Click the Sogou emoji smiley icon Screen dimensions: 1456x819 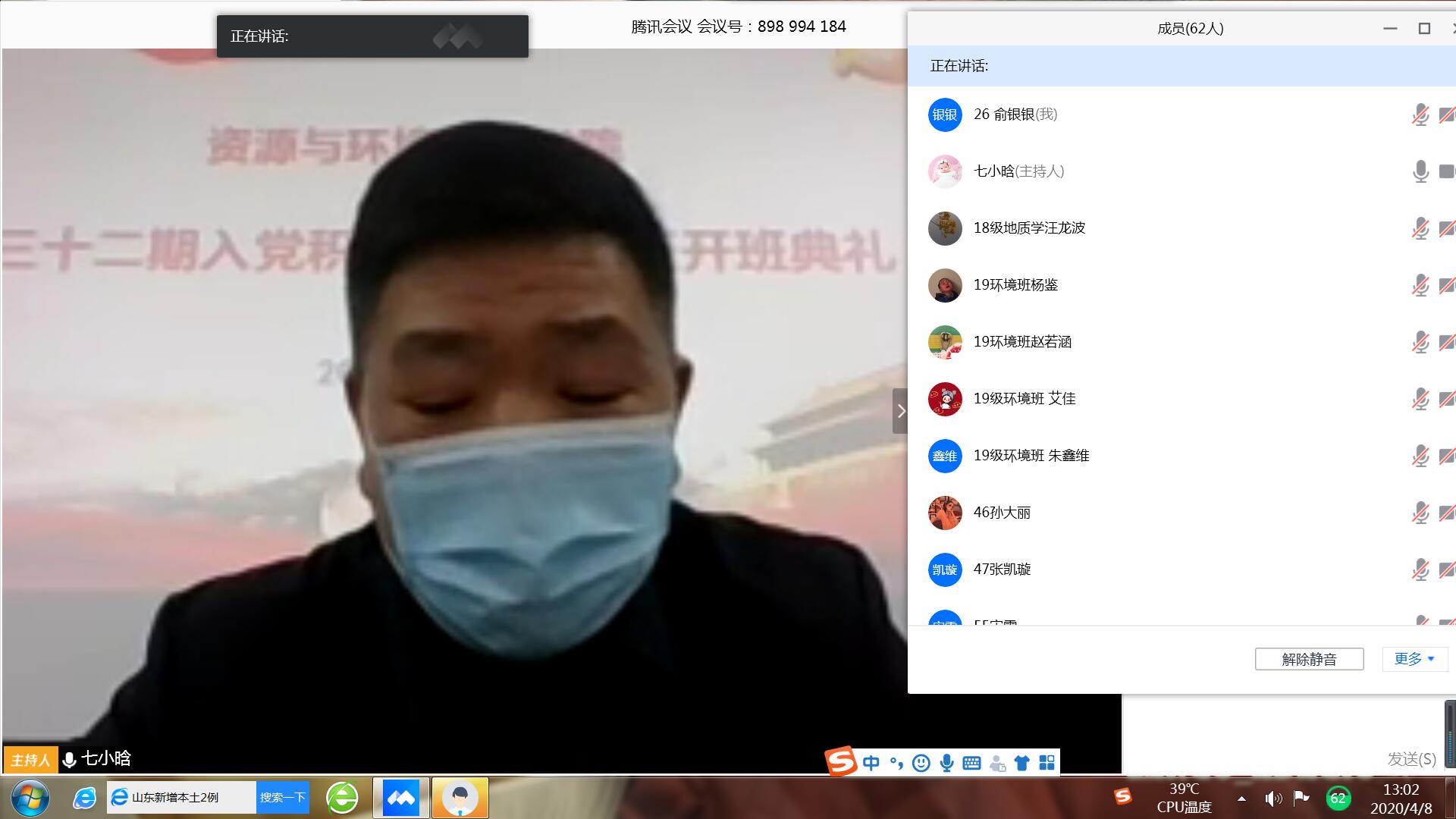point(921,763)
